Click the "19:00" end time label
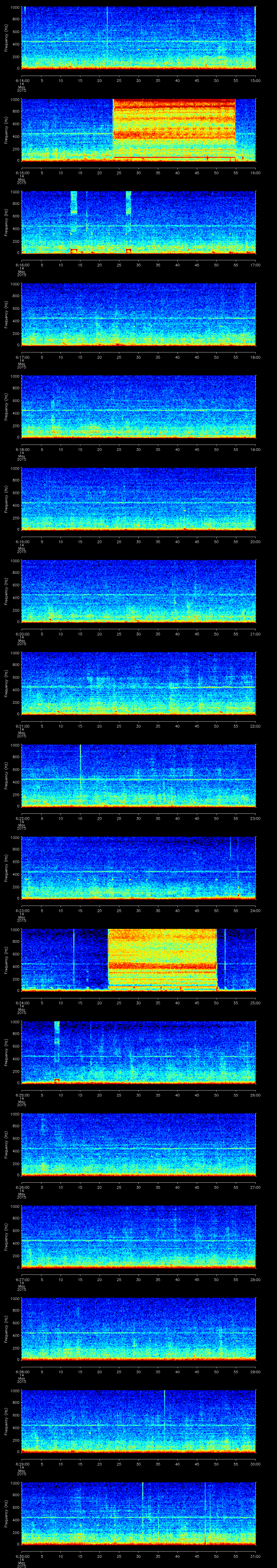This screenshot has height=1568, width=277. pyautogui.click(x=256, y=449)
